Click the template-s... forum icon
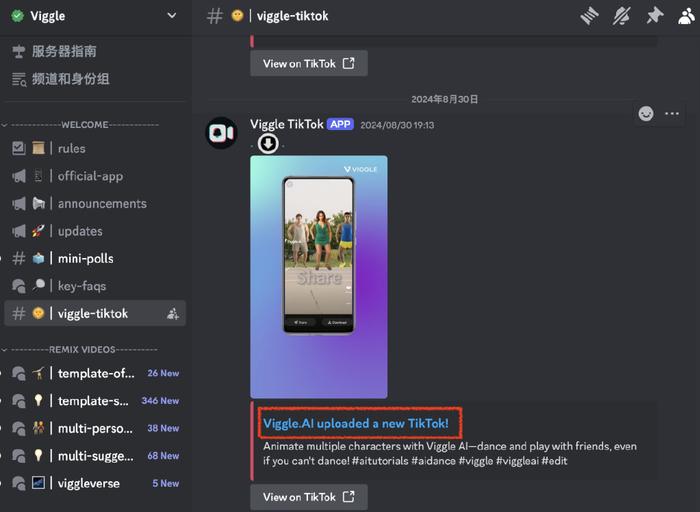 point(19,401)
